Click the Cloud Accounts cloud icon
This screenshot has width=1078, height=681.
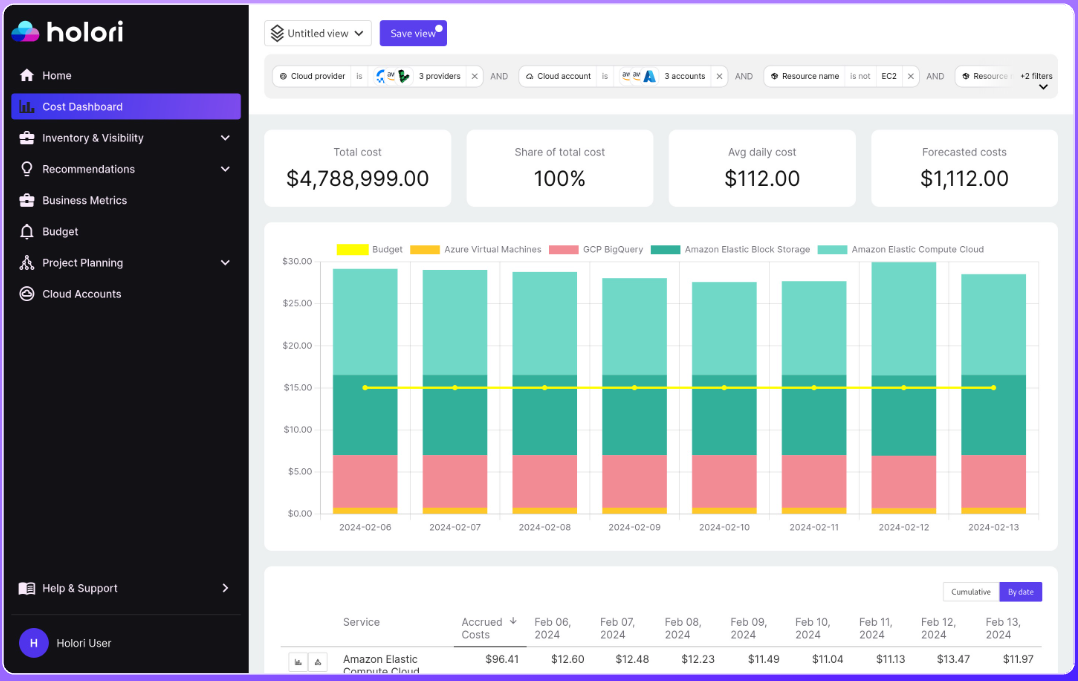[27, 294]
